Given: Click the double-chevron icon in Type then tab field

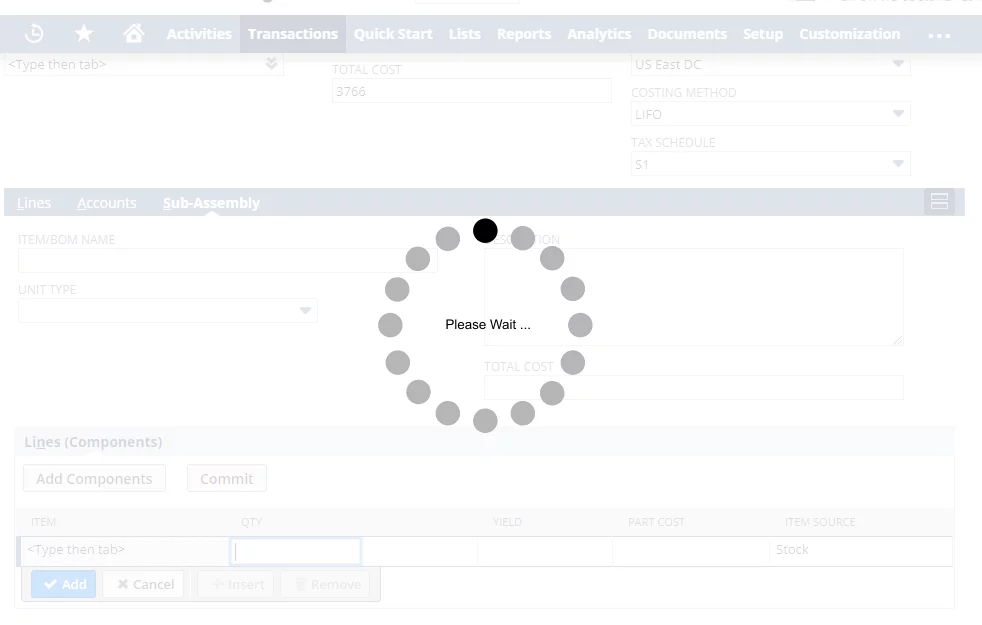Looking at the screenshot, I should tap(271, 64).
